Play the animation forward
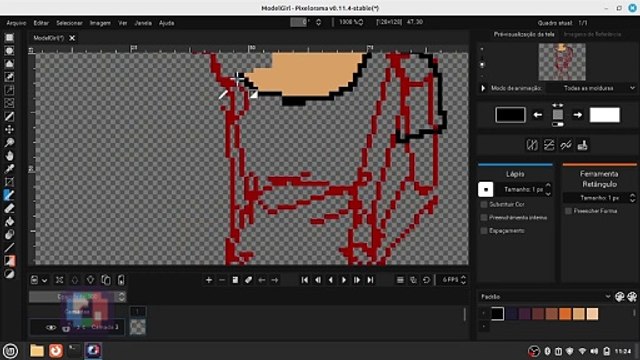This screenshot has height=360, width=640. coord(344,280)
